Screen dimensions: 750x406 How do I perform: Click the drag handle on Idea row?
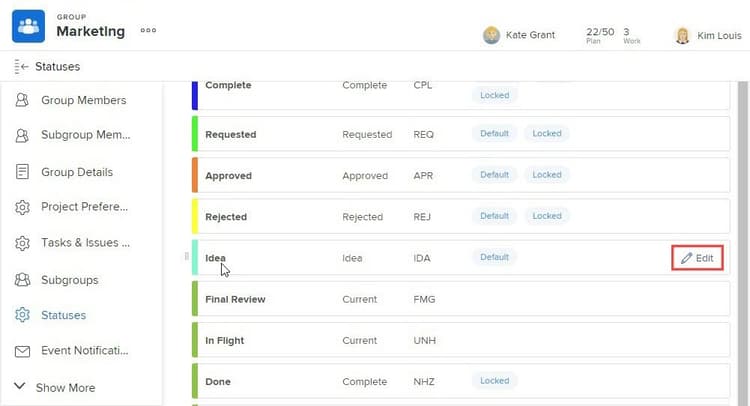click(187, 257)
